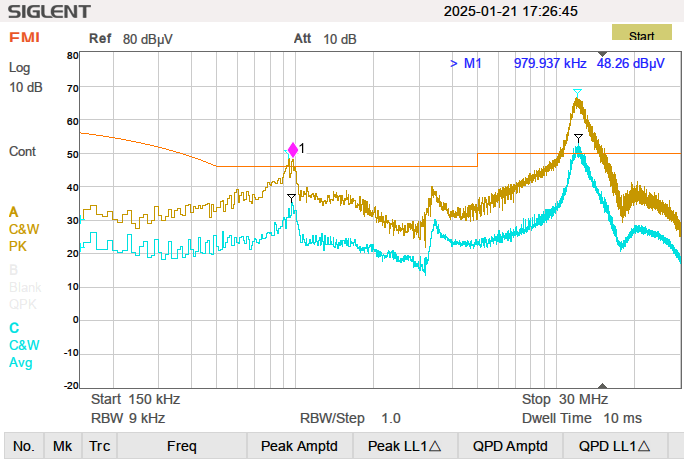Open the Log 10 dB scale setting

point(25,77)
